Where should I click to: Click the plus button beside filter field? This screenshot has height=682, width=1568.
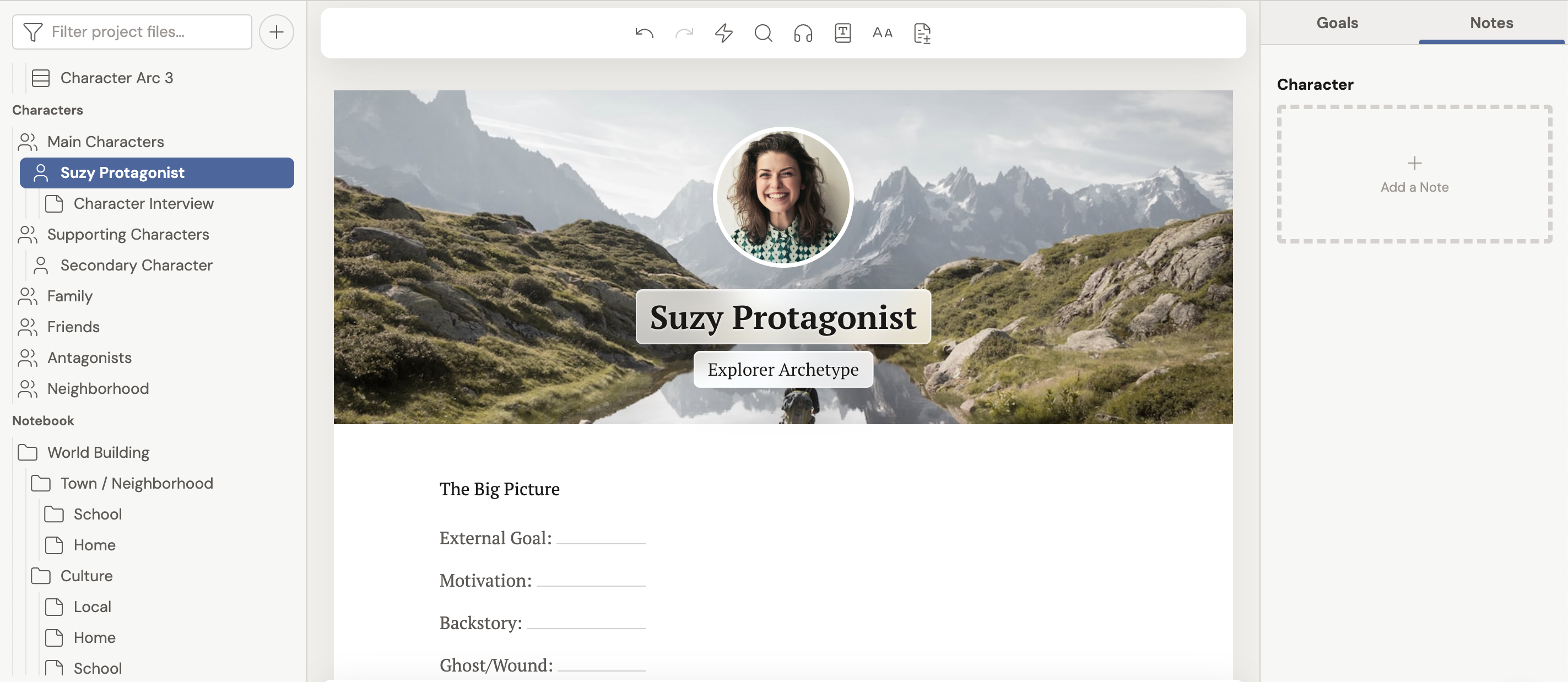pos(277,31)
